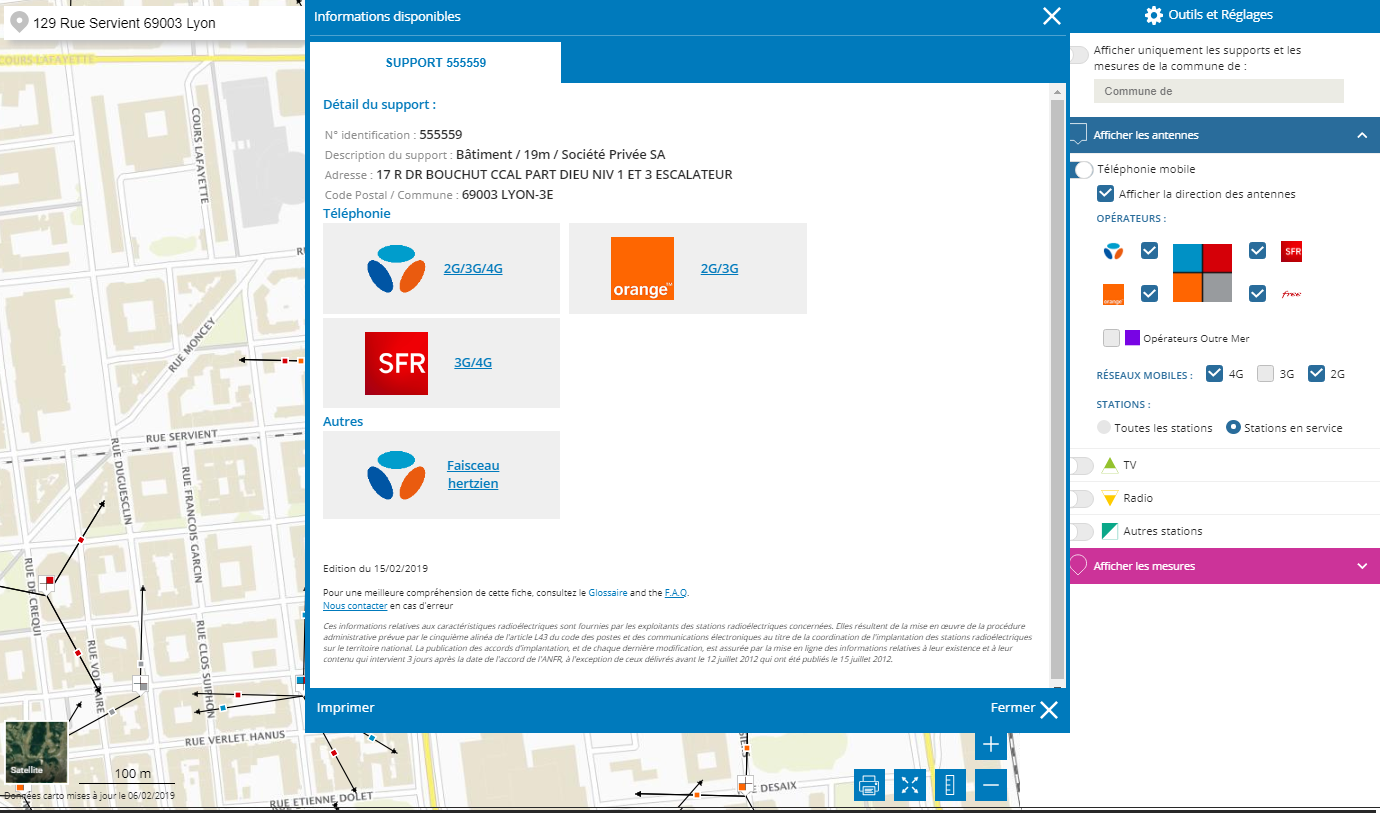Uncheck the 4G network checkbox
The height and width of the screenshot is (813, 1380).
(1215, 374)
